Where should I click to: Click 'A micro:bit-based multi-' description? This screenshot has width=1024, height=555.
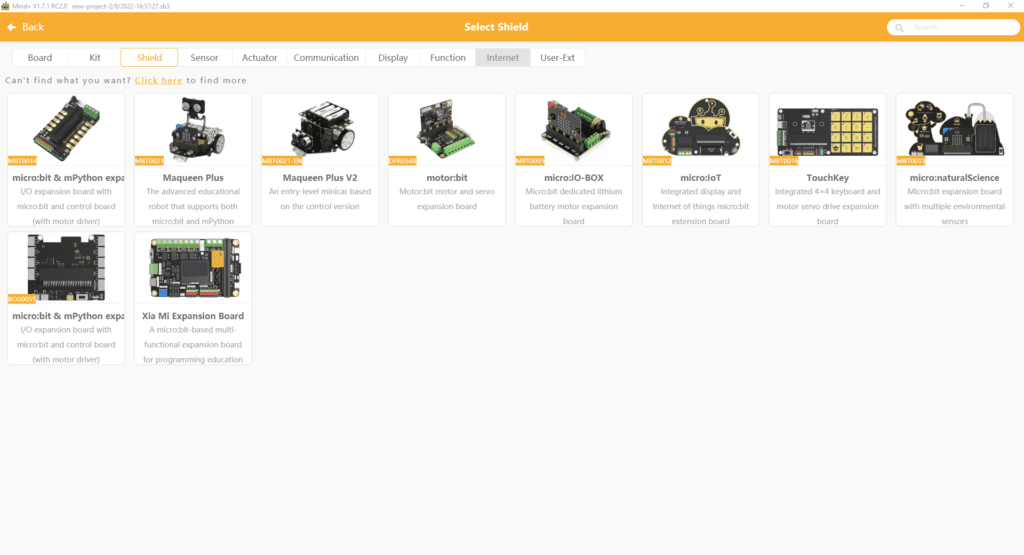point(193,330)
